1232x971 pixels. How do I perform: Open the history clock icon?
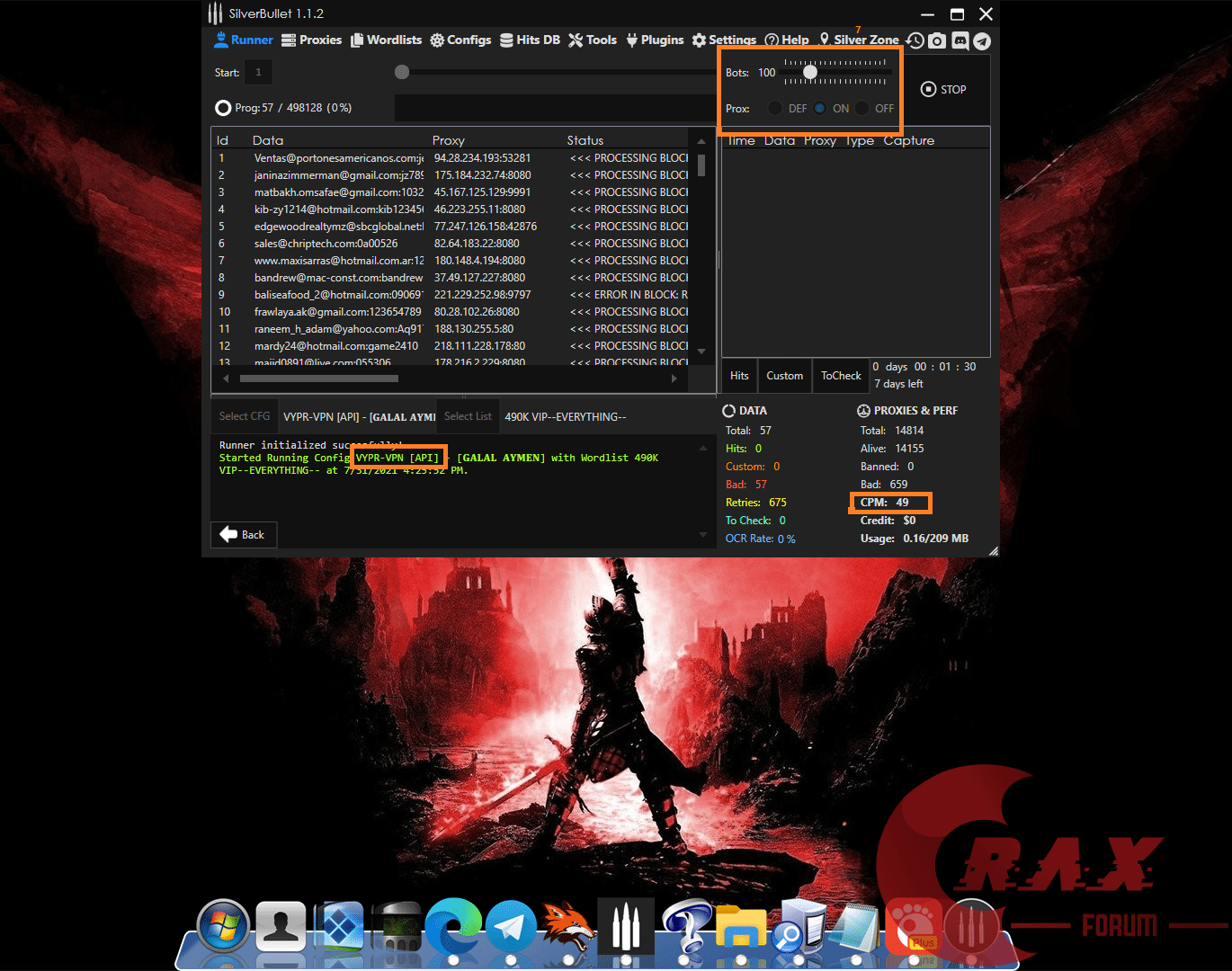point(915,40)
